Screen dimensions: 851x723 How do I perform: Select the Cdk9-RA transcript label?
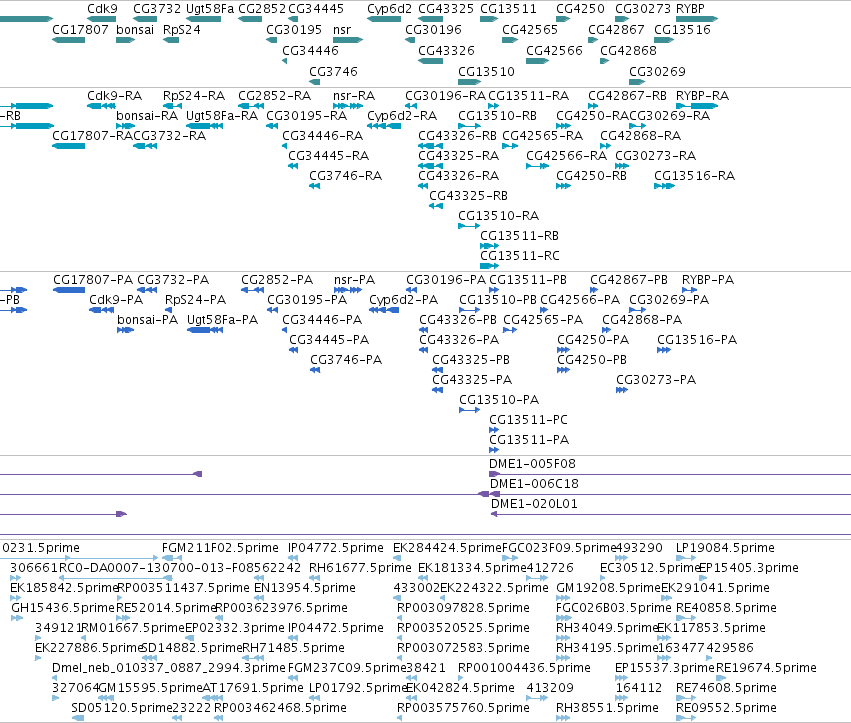point(115,96)
